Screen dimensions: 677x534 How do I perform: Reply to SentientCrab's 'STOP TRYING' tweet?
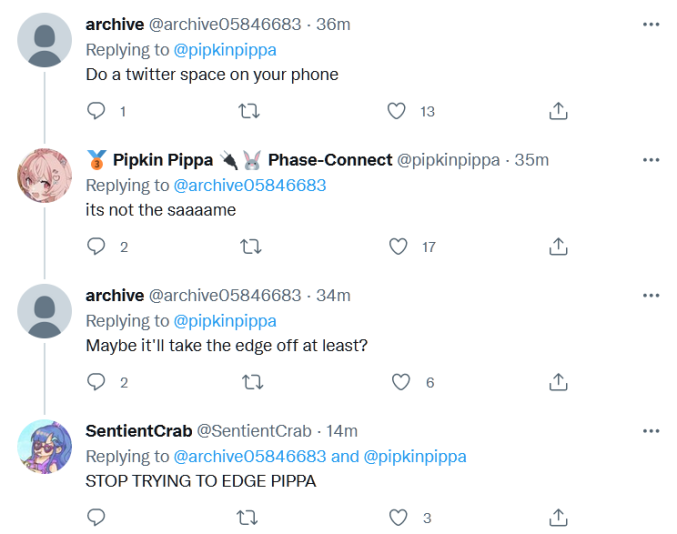(x=96, y=518)
